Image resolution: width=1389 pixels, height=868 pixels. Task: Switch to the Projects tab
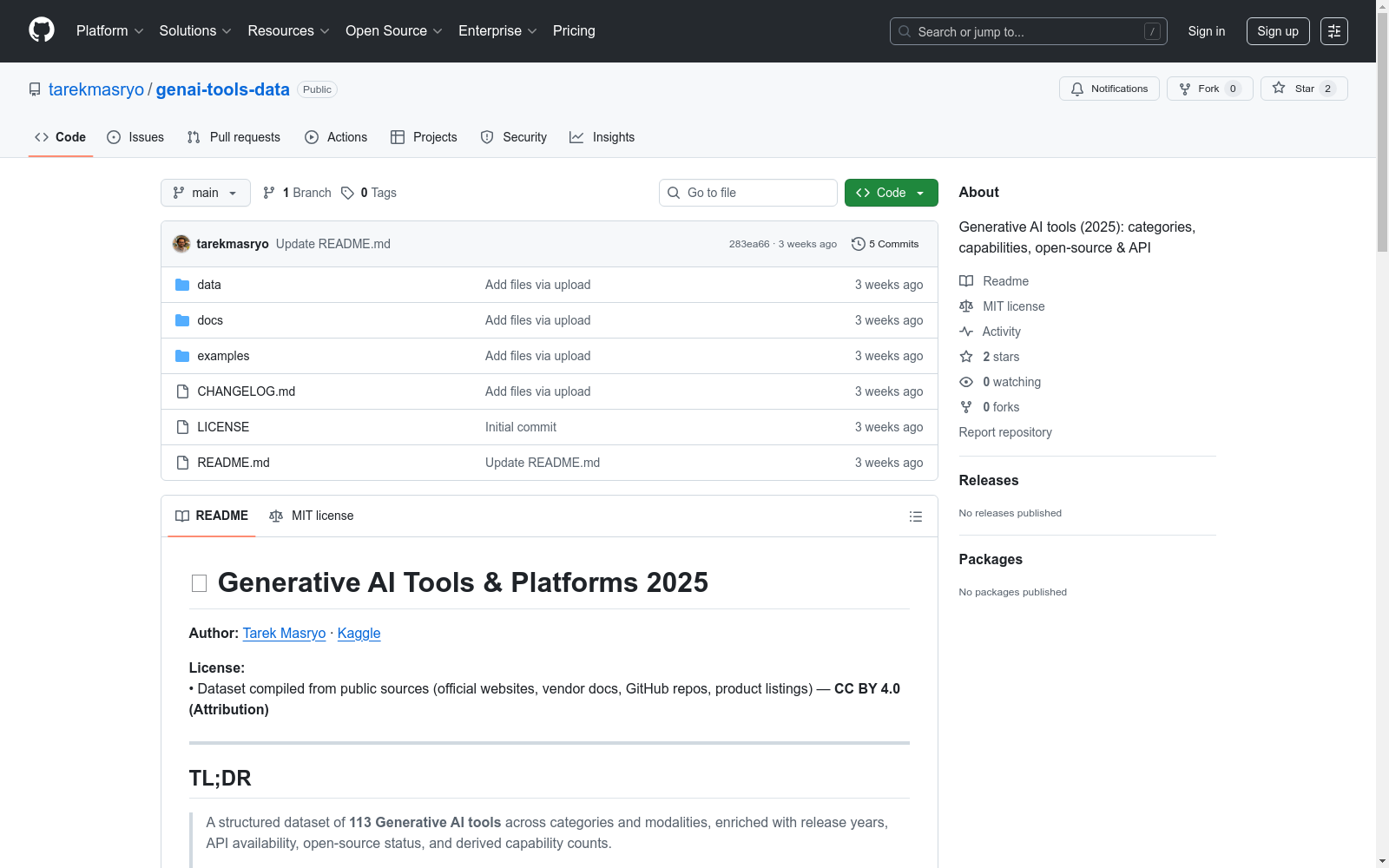(x=424, y=137)
